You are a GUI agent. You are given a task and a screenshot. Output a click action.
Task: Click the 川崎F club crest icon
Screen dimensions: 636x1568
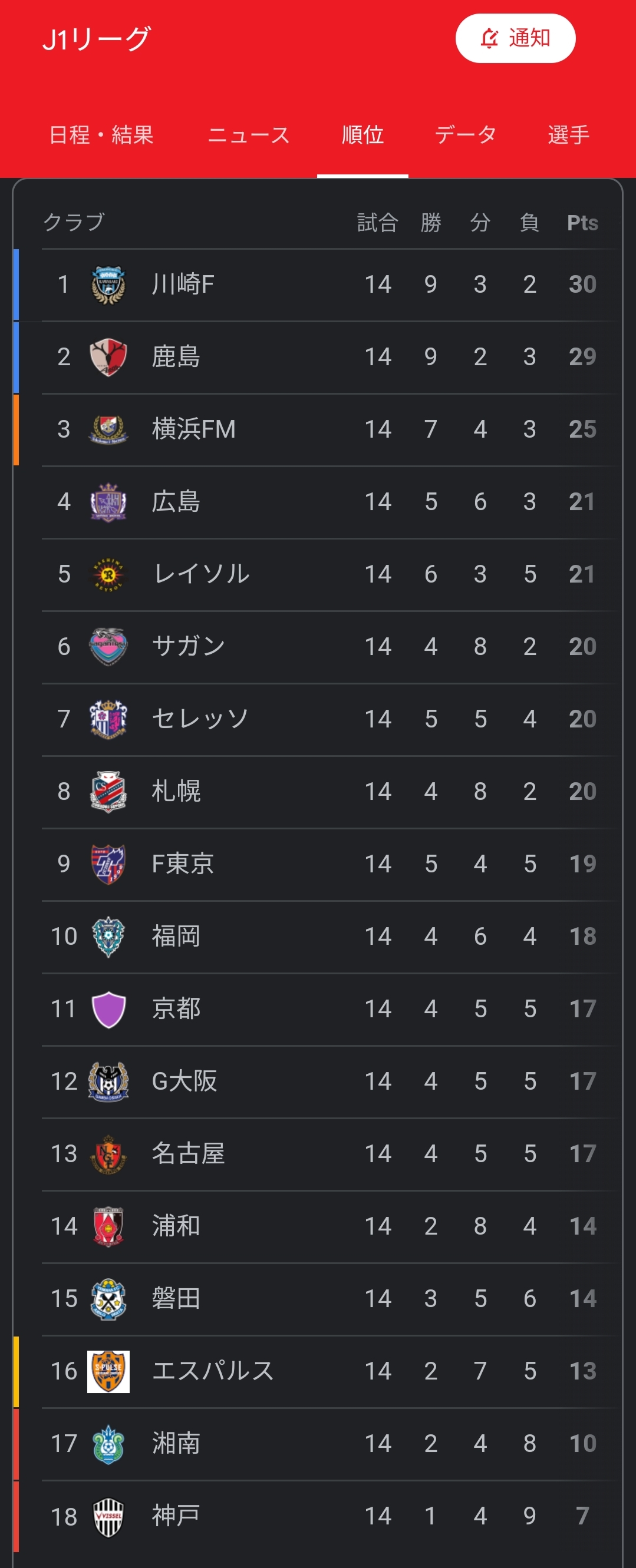coord(108,285)
